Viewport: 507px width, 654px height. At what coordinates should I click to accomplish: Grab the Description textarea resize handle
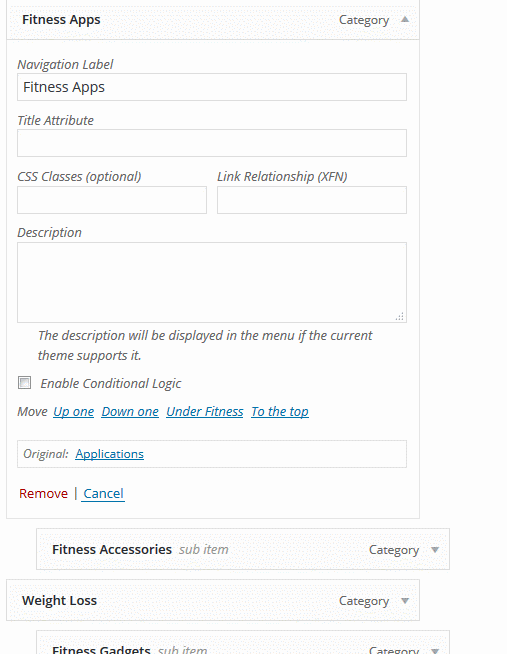pos(400,317)
